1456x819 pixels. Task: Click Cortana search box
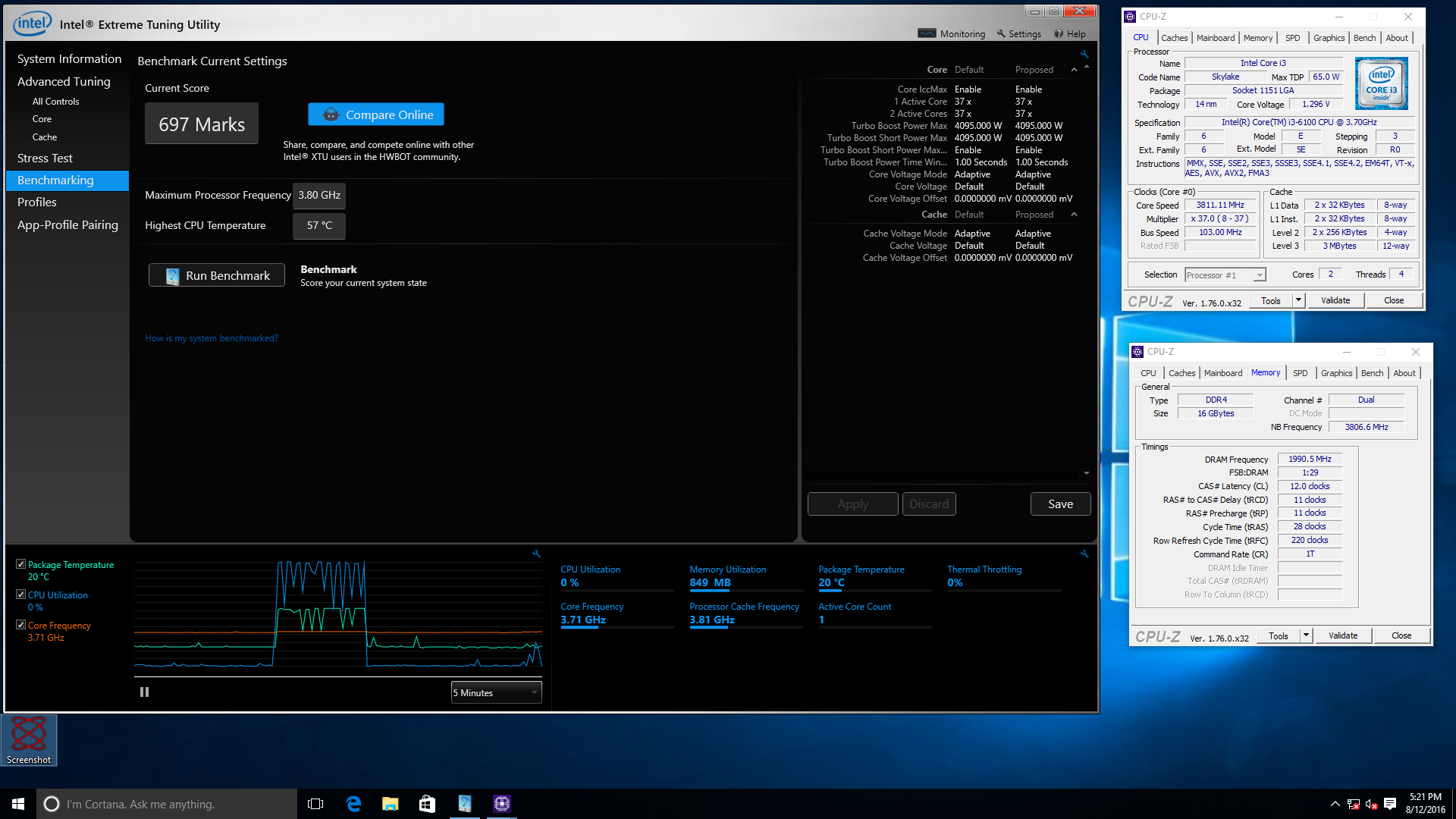(167, 804)
